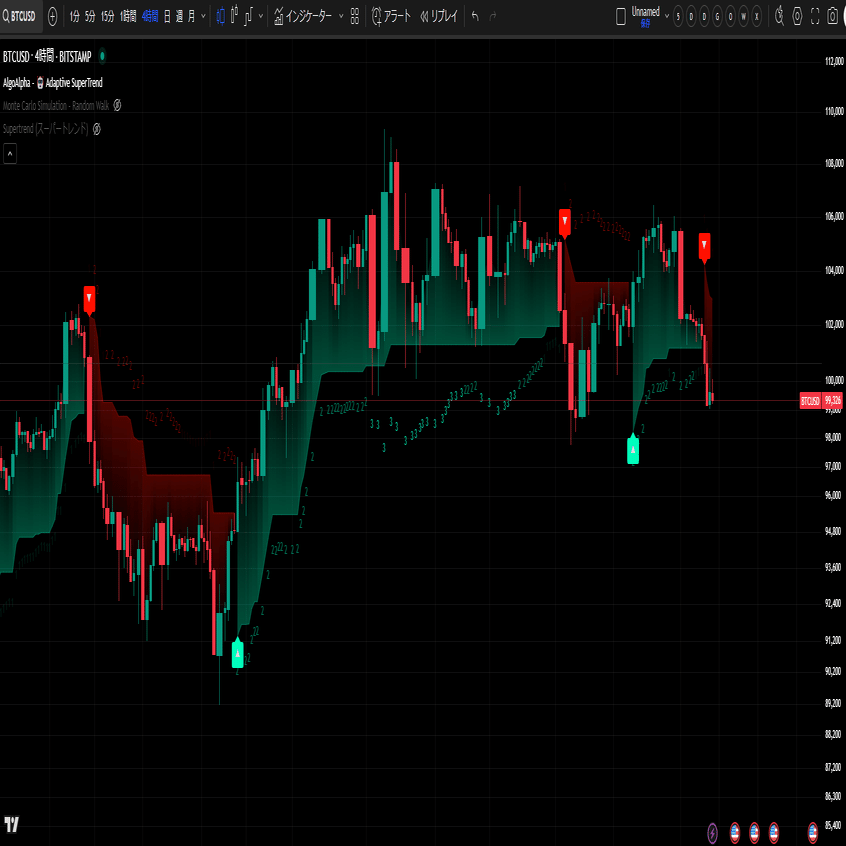Open quick search magnifier with lightning

click(x=779, y=17)
